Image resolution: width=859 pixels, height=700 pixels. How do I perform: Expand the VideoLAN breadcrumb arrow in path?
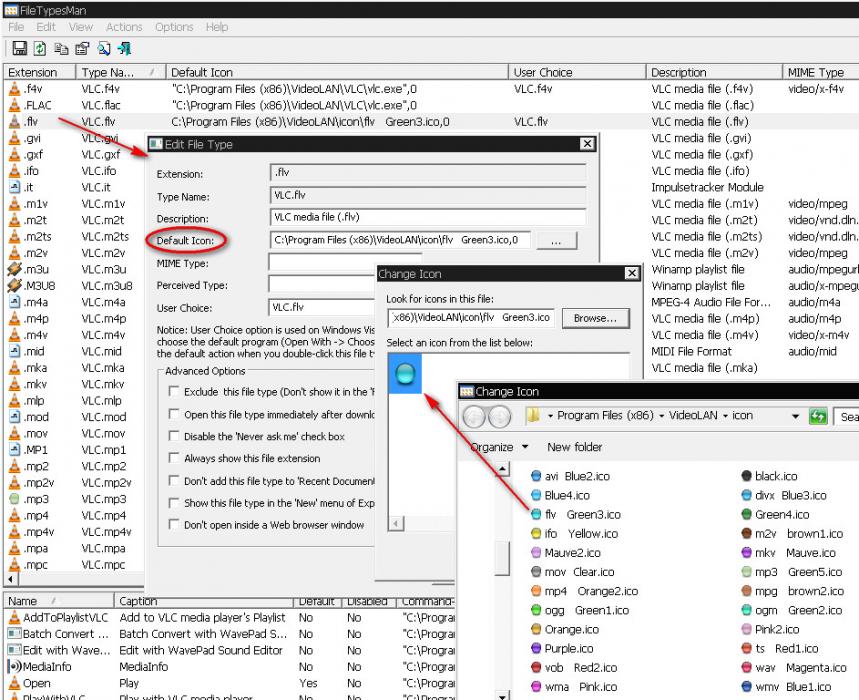pyautogui.click(x=725, y=416)
